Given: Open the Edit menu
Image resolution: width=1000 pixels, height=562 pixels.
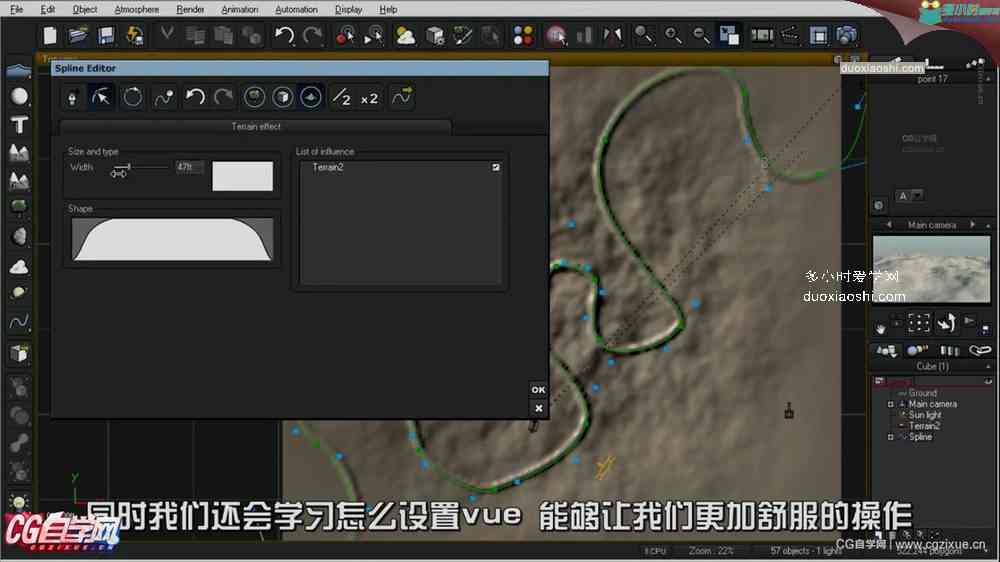Looking at the screenshot, I should [x=48, y=10].
